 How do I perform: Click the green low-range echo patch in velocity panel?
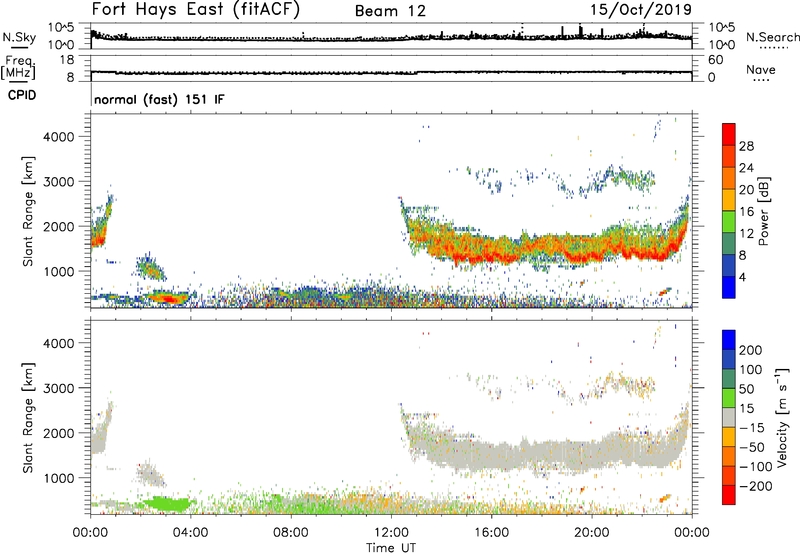tap(169, 504)
